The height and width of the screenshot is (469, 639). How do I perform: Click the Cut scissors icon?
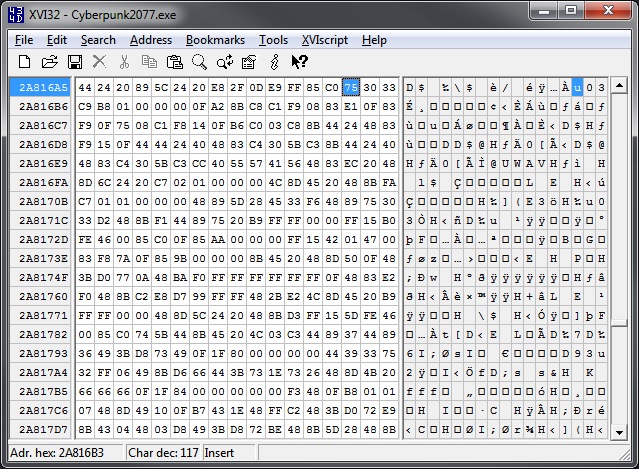[x=124, y=62]
